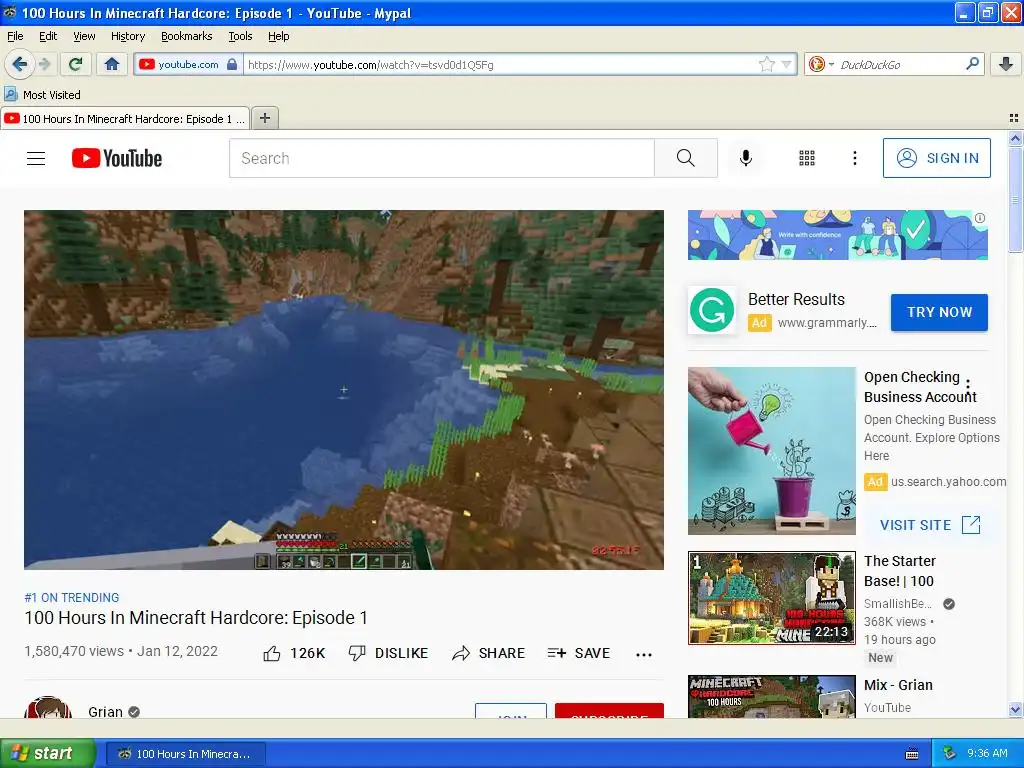This screenshot has height=768, width=1024.
Task: Open the Most Visited bookmarks folder
Action: coord(43,95)
